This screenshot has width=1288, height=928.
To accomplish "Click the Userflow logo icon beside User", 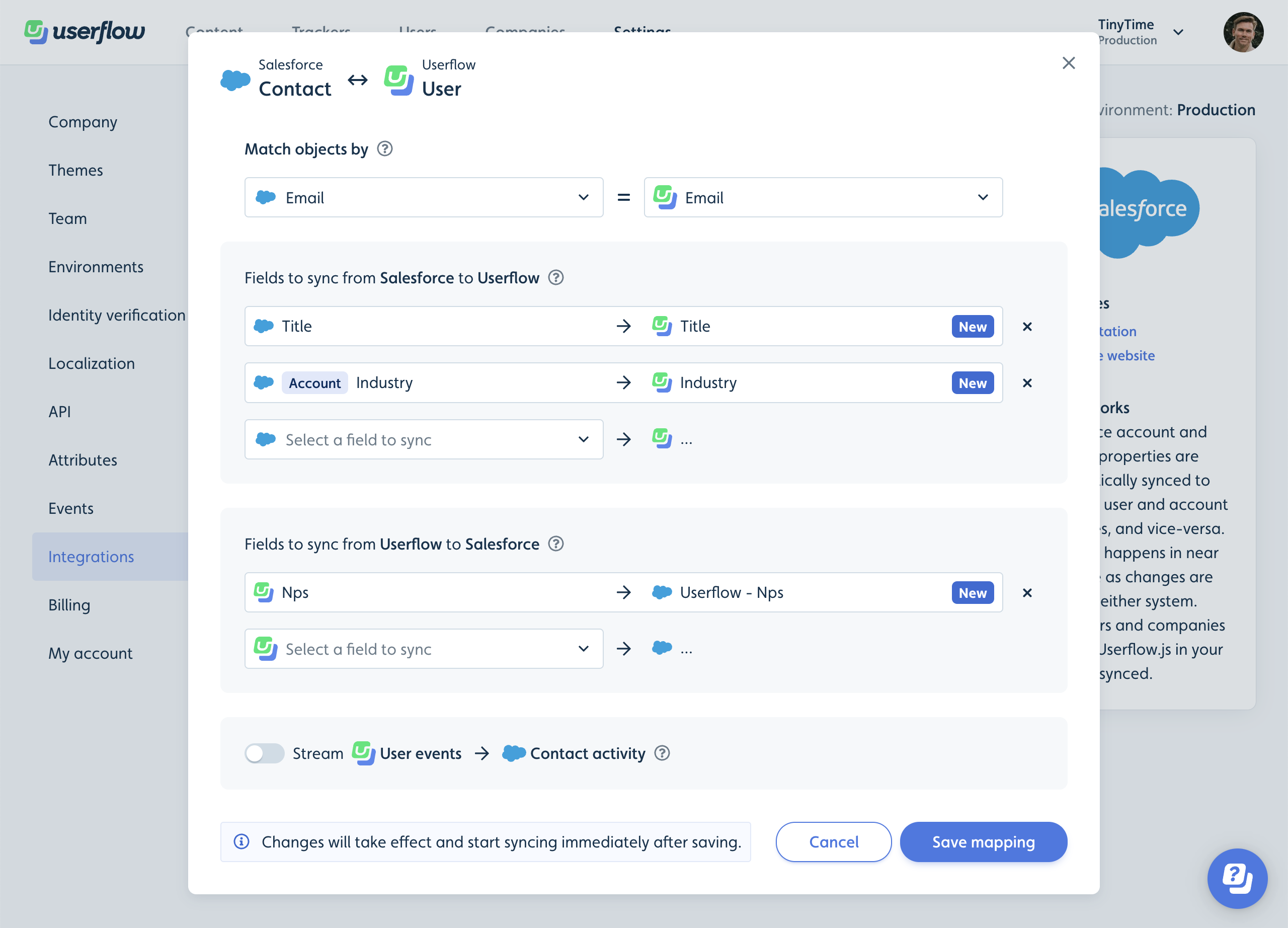I will [398, 80].
